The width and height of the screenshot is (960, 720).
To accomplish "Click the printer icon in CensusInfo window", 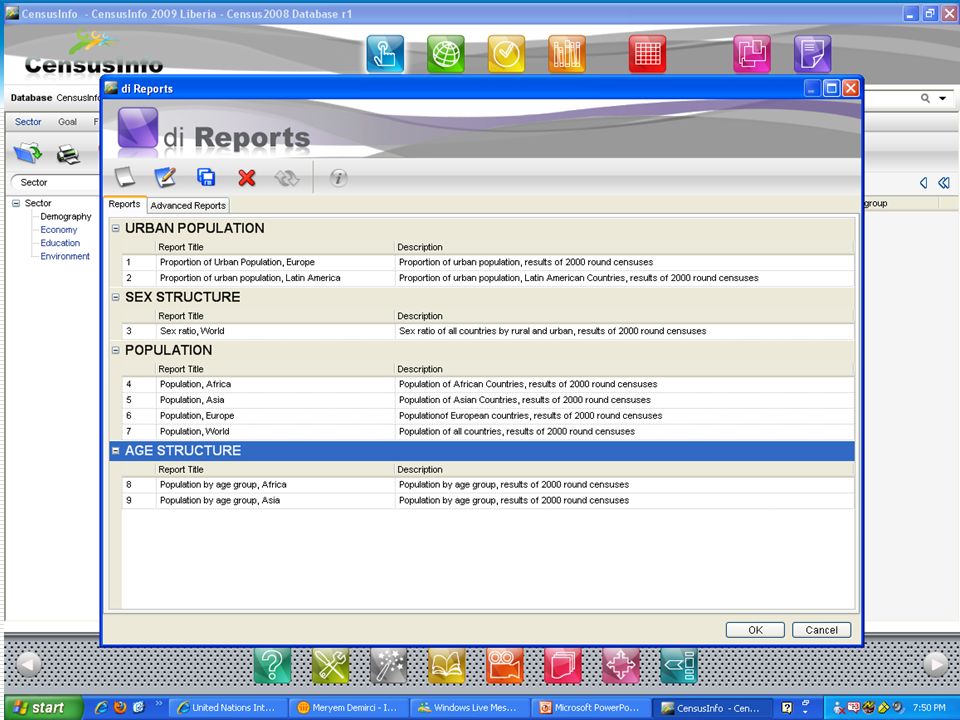I will coord(68,154).
